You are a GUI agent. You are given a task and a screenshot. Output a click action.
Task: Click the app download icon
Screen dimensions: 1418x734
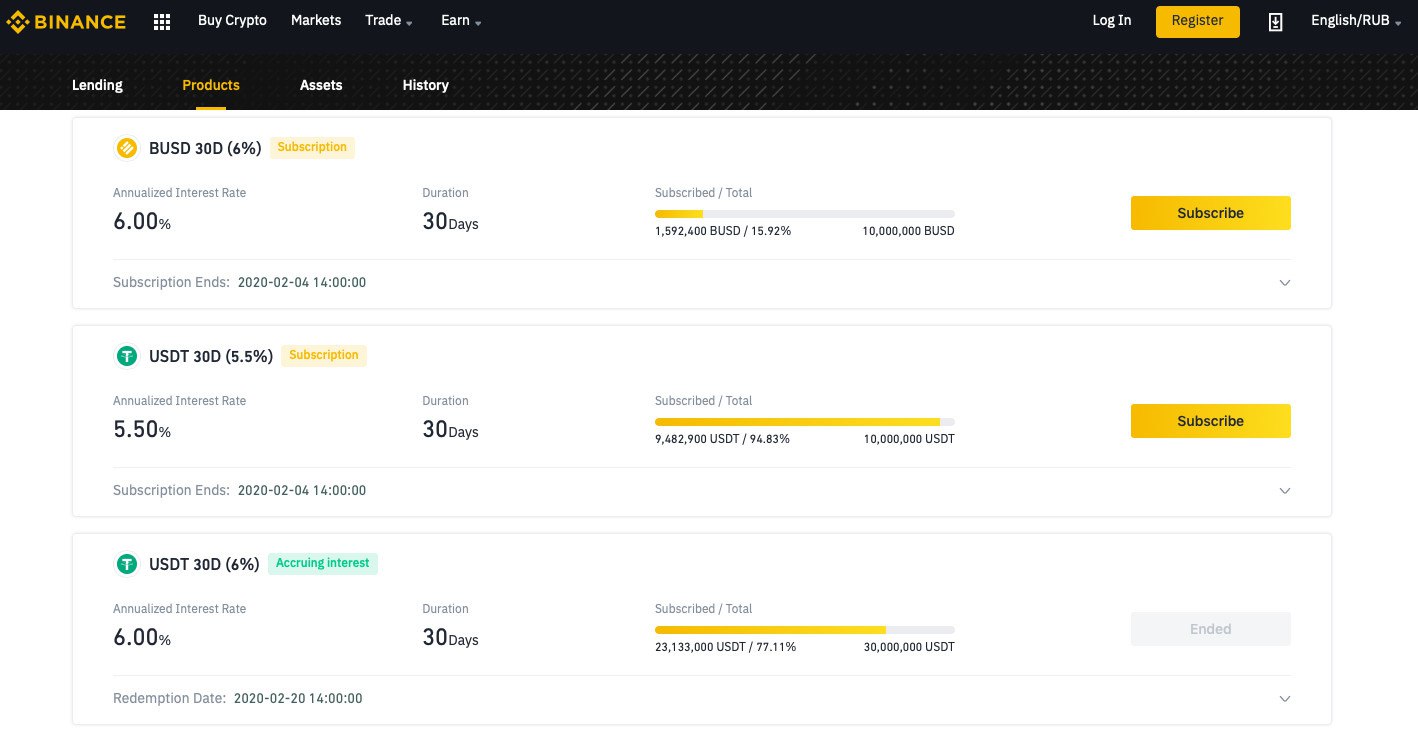coord(1275,21)
